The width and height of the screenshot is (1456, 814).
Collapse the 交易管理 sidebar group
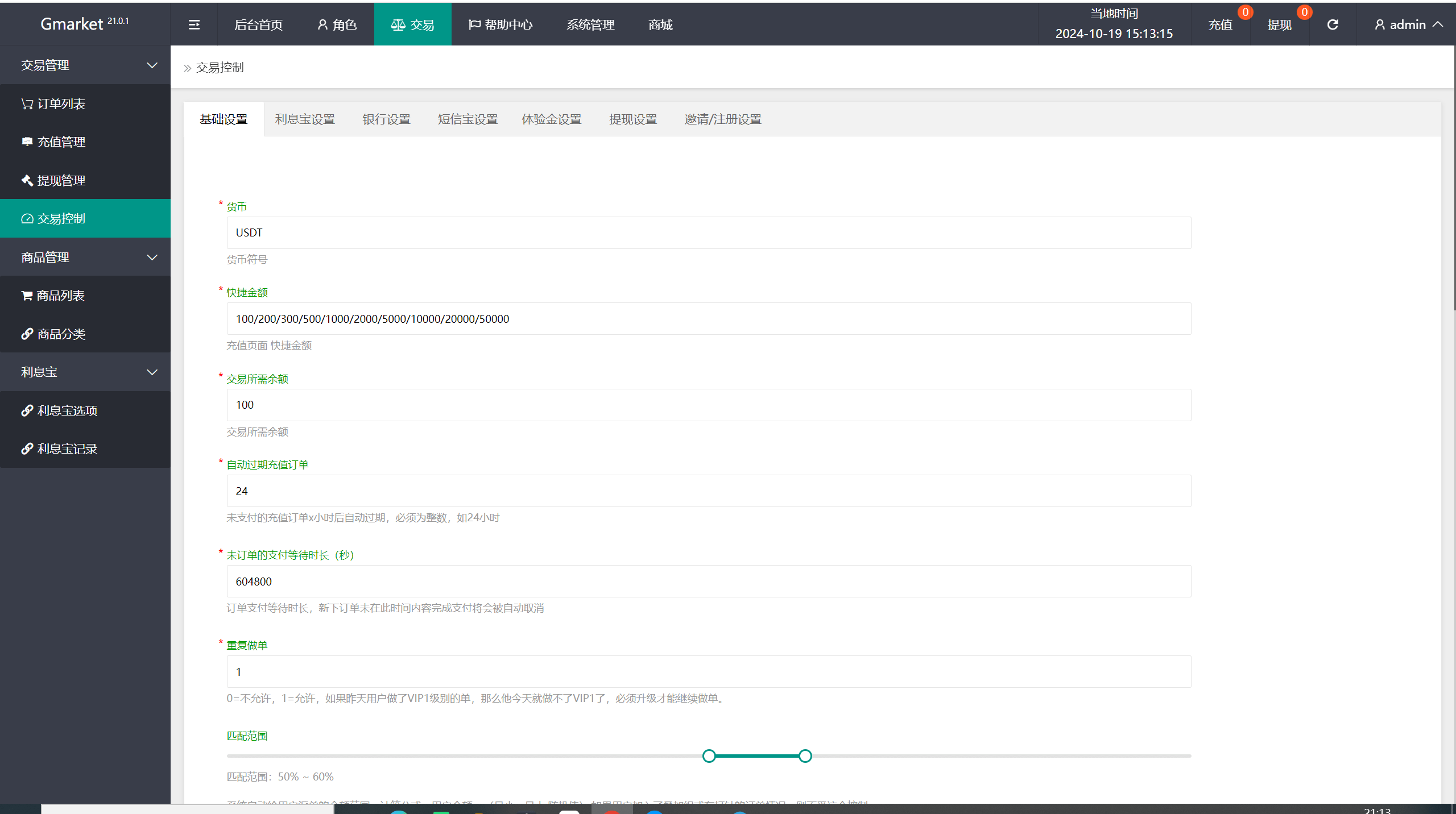(x=151, y=65)
